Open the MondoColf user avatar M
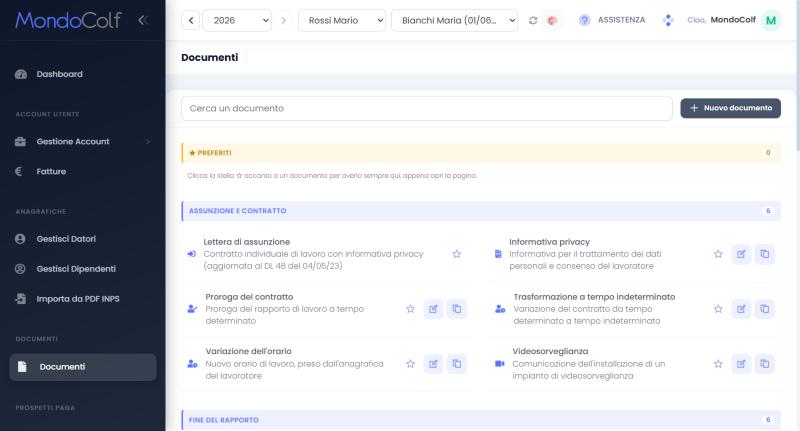The image size is (800, 431). pyautogui.click(x=771, y=20)
